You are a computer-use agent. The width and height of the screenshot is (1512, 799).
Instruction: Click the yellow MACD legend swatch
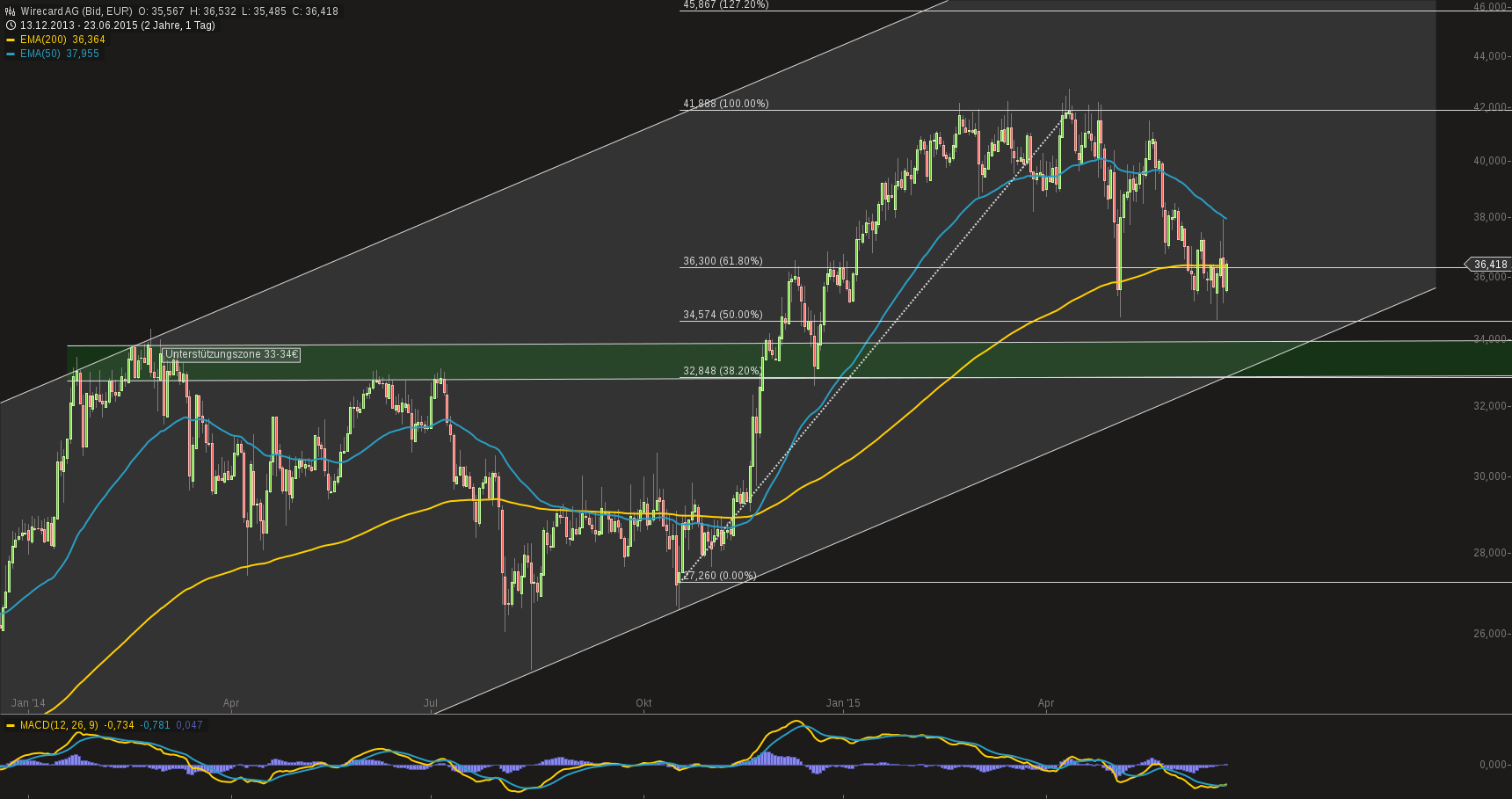[11, 725]
